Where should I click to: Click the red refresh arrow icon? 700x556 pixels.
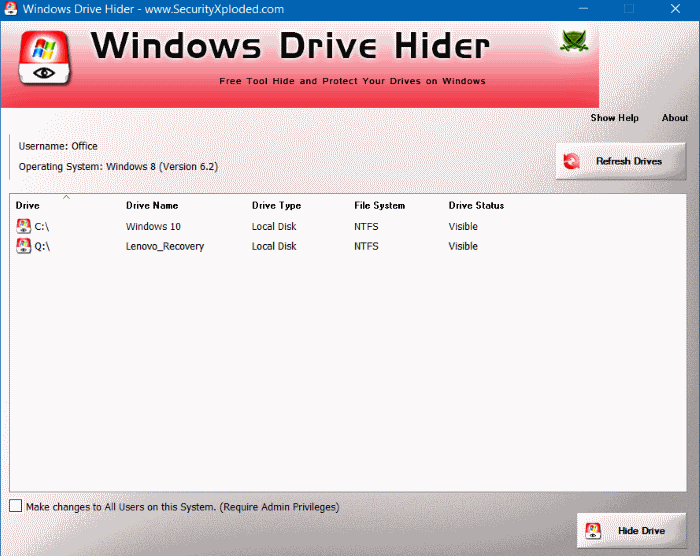(x=572, y=161)
